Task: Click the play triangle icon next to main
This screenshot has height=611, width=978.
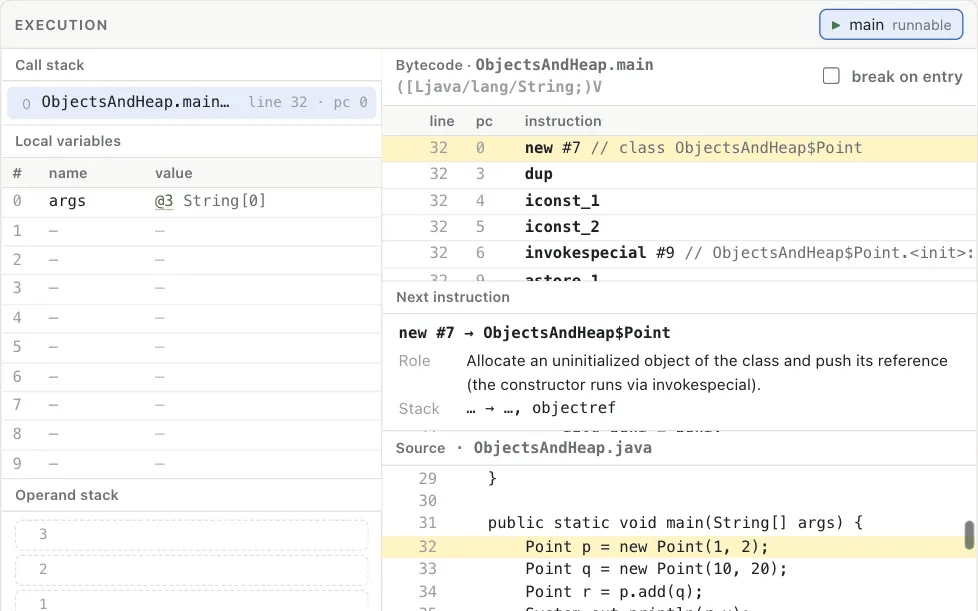Action: [836, 26]
